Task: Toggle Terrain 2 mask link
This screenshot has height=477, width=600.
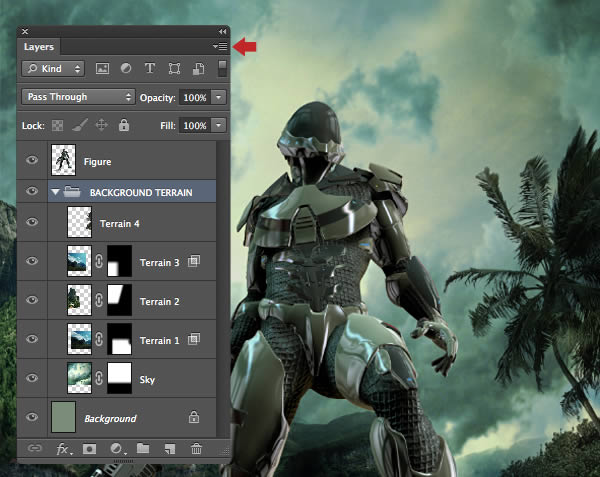Action: pos(99,300)
